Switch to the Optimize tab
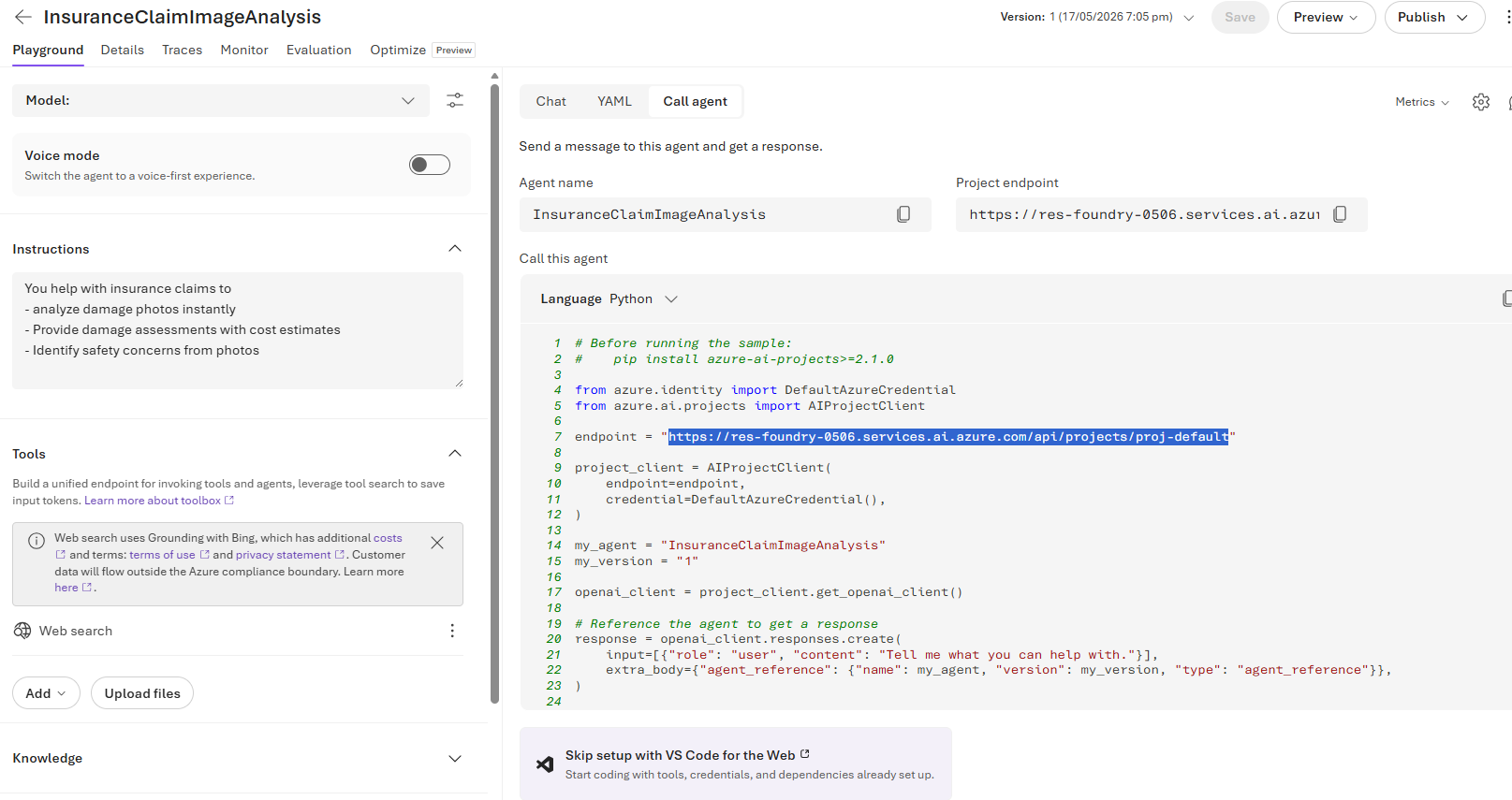 [398, 50]
